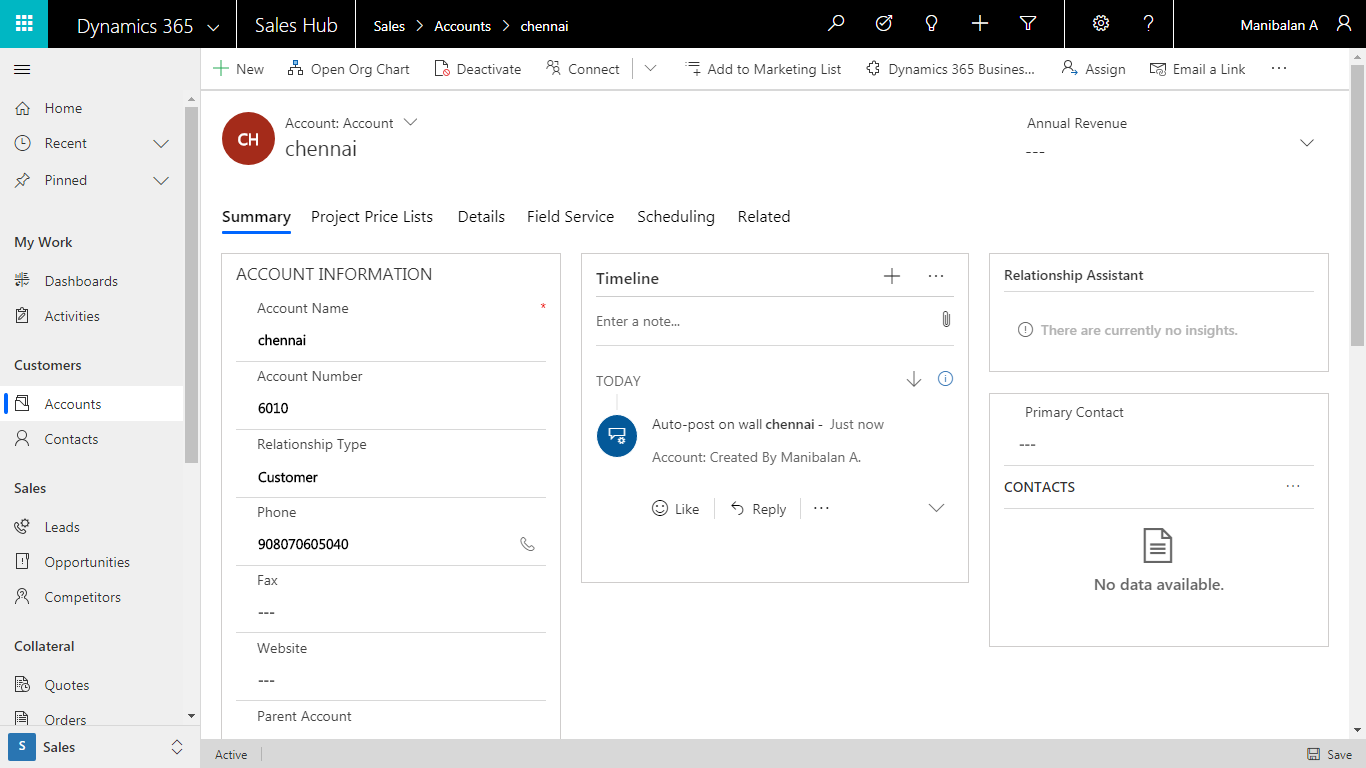Open the Sales area switcher
1366x768 pixels.
100,747
